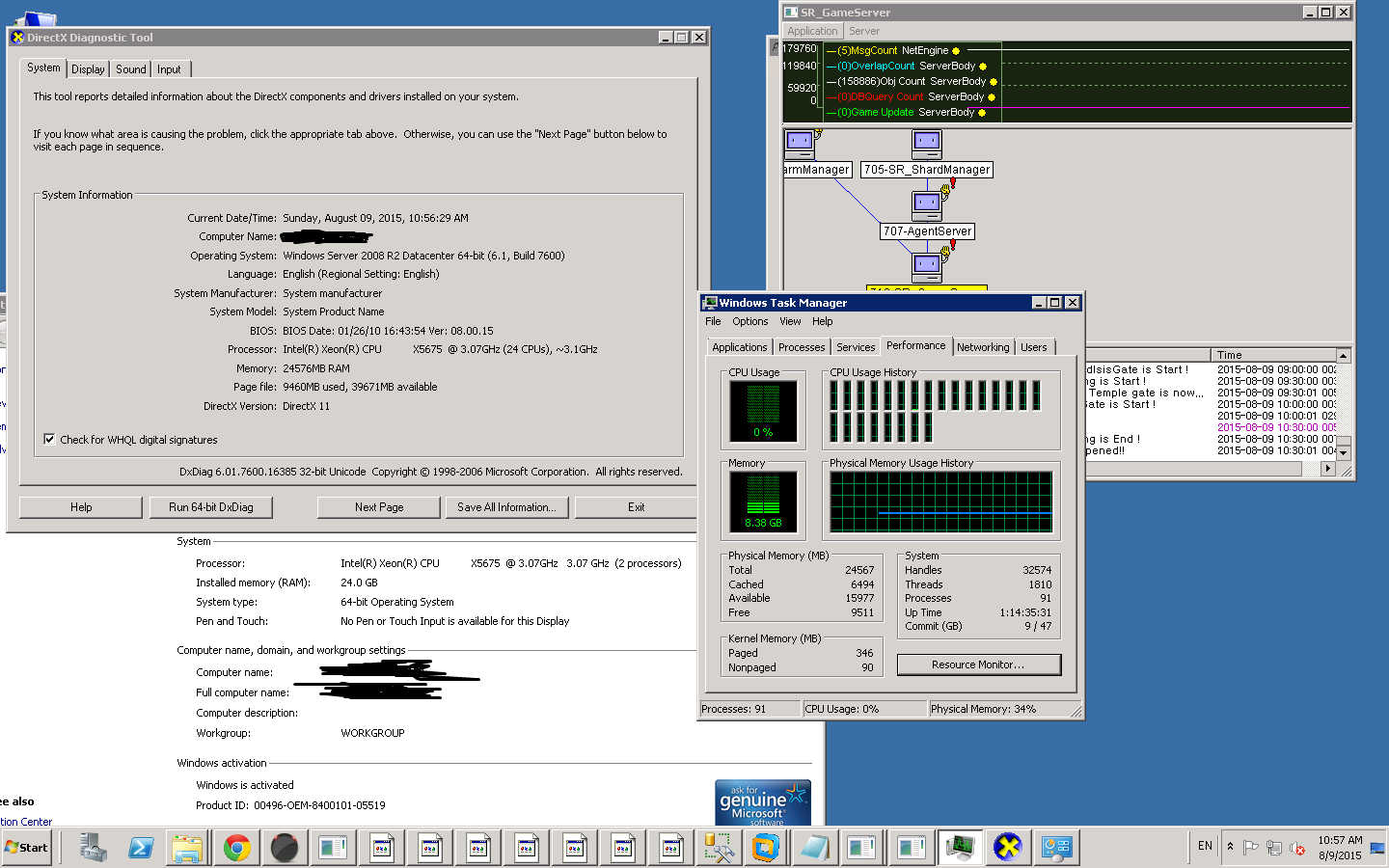Open the View menu in Task Manager
Viewport: 1389px width, 868px height.
tap(790, 322)
